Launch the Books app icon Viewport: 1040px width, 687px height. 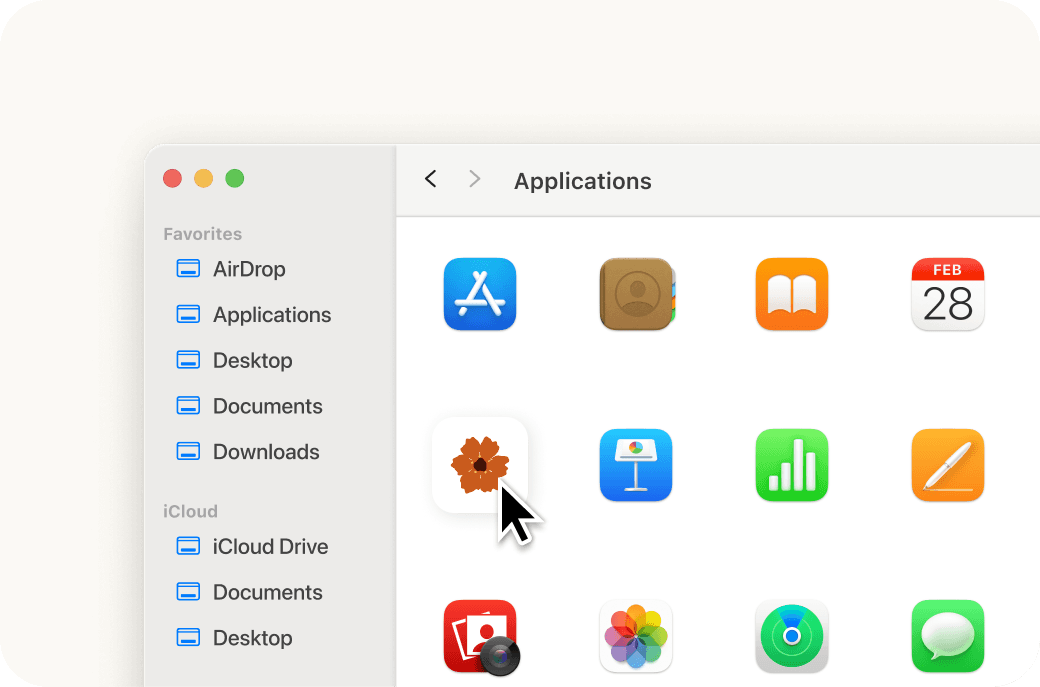[792, 294]
